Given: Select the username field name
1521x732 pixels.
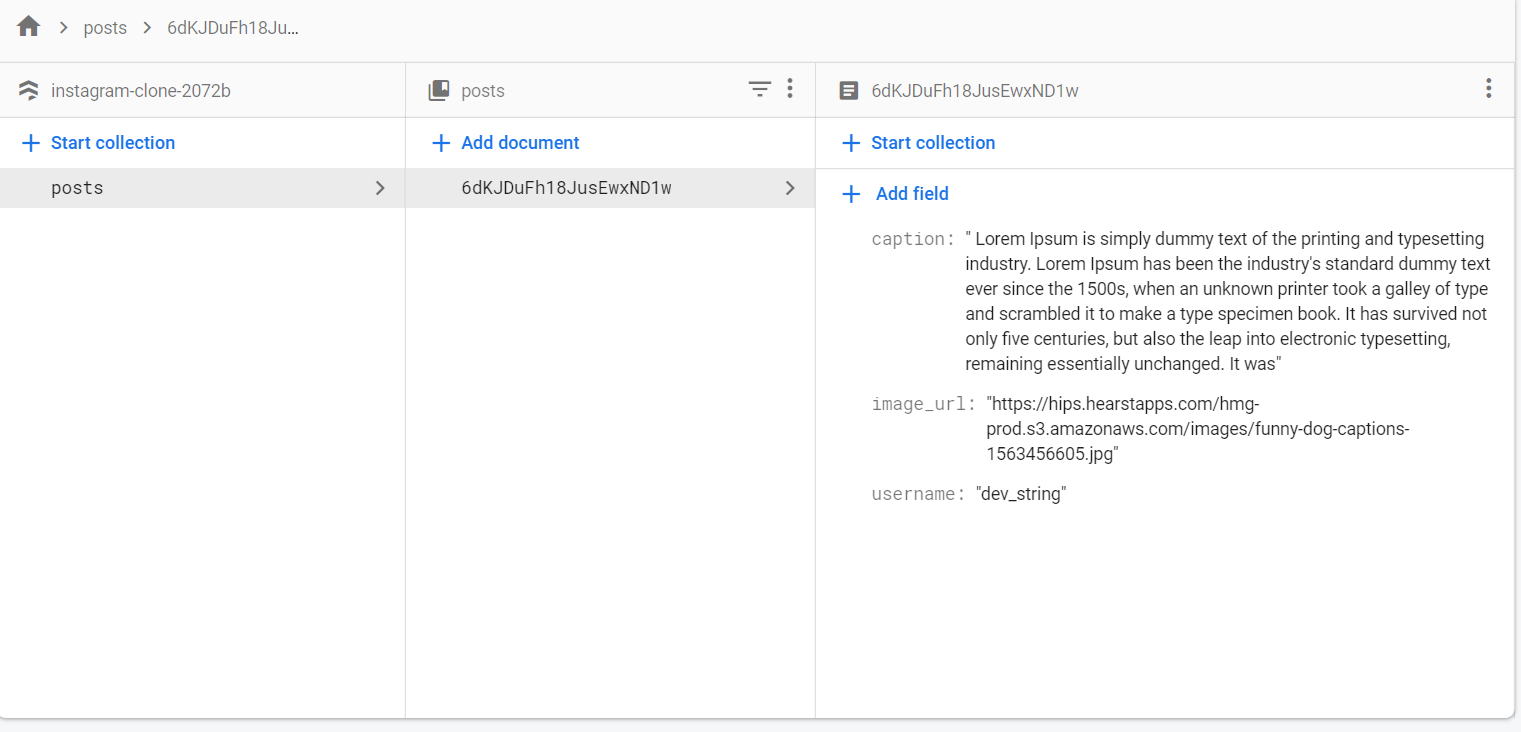Looking at the screenshot, I should 919,494.
